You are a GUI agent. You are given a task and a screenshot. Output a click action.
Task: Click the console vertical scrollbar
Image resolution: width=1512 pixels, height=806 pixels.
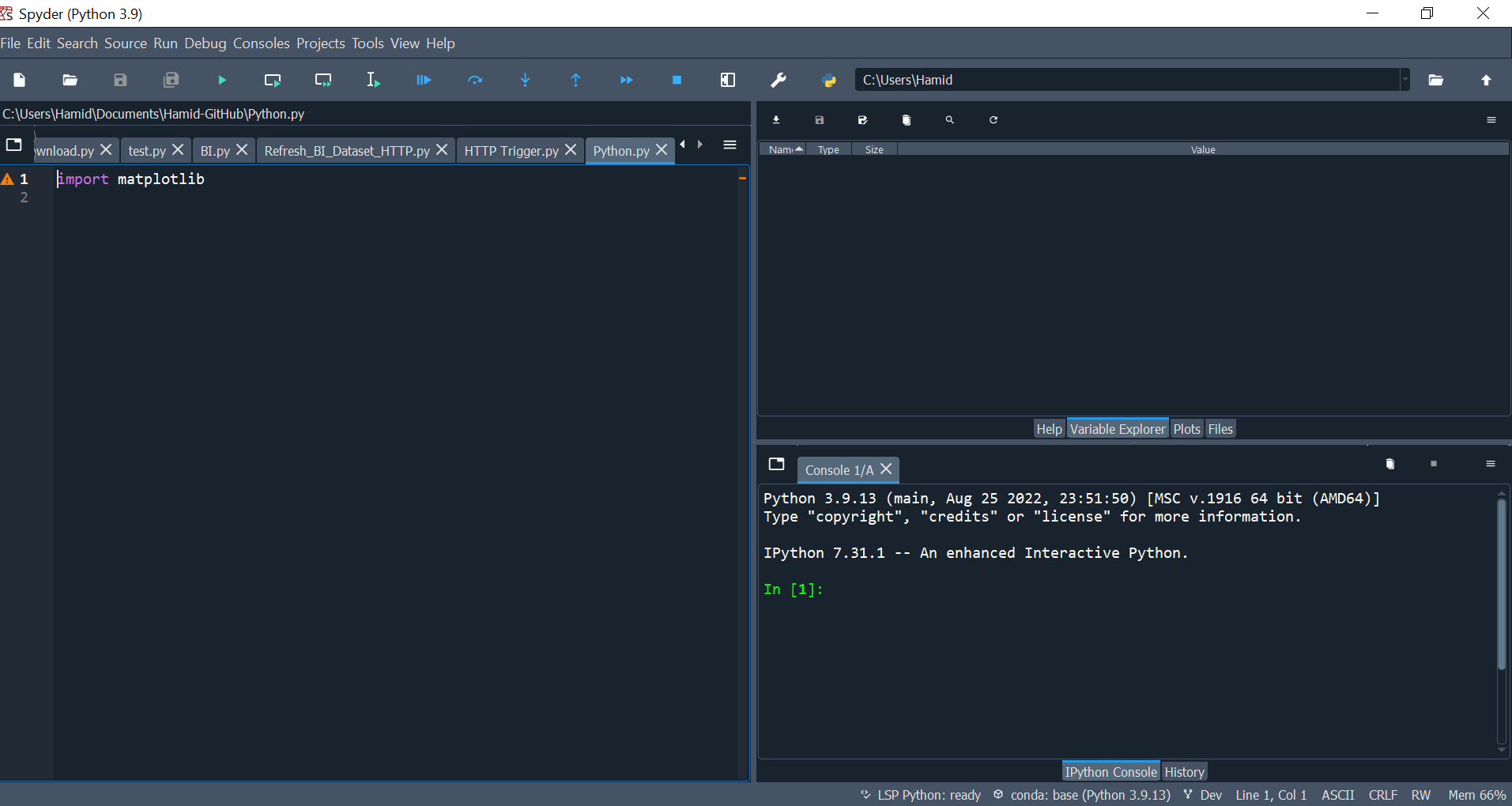click(x=1502, y=585)
